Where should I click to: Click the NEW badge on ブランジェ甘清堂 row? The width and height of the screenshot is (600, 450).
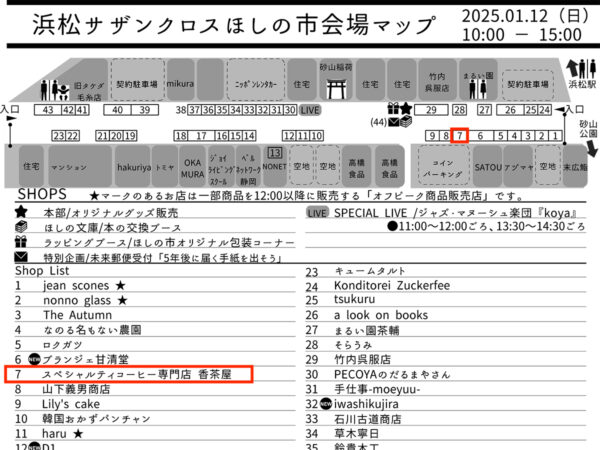tap(34, 359)
